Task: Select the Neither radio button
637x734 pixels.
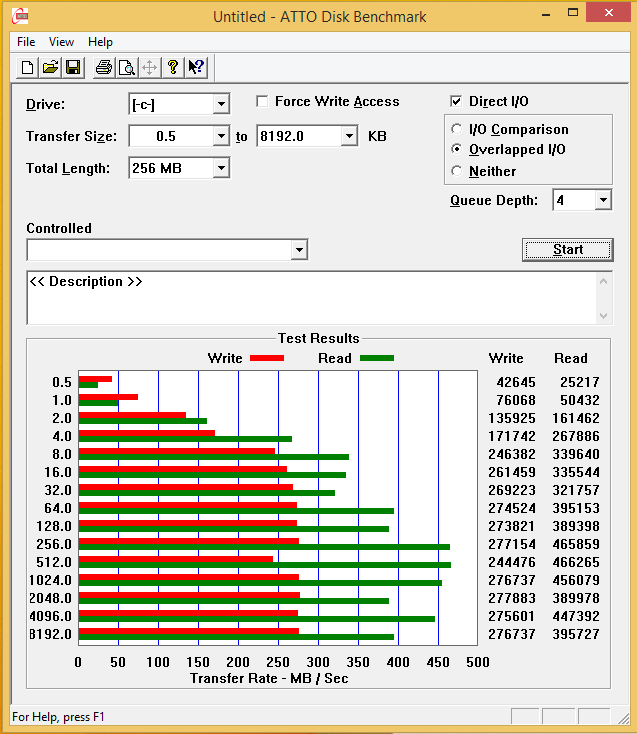Action: (x=456, y=171)
